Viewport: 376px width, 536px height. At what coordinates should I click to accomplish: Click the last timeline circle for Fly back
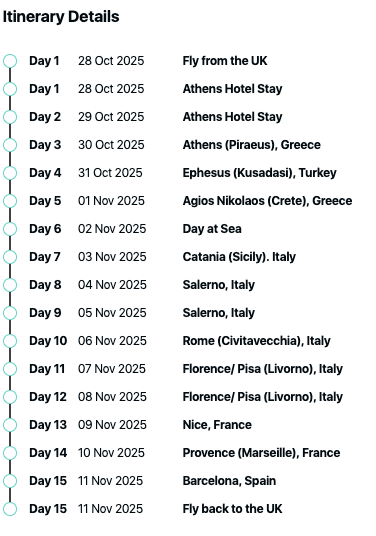click(10, 509)
